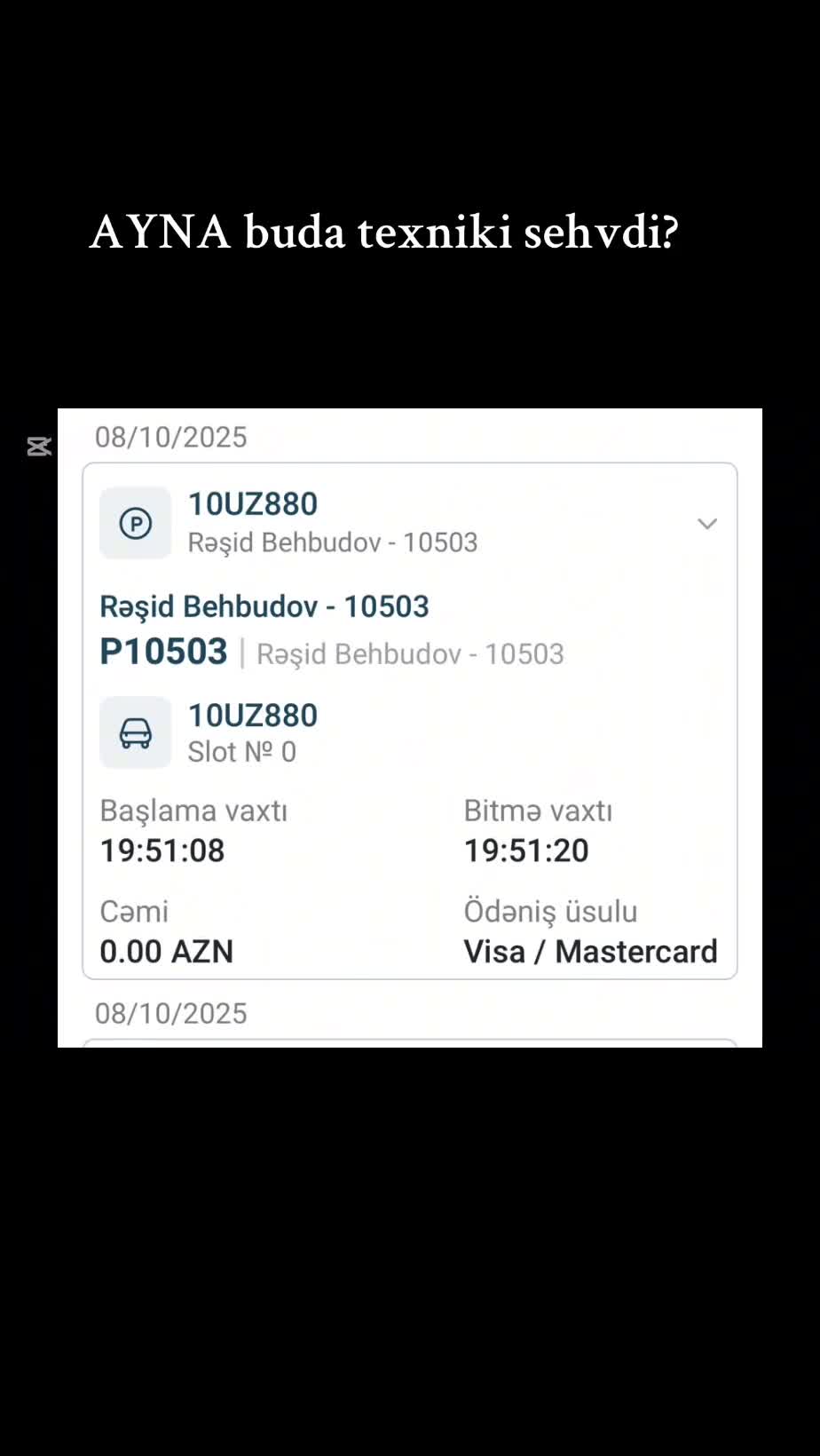Tap the car icon in the card
Image resolution: width=820 pixels, height=1456 pixels.
coord(135,732)
